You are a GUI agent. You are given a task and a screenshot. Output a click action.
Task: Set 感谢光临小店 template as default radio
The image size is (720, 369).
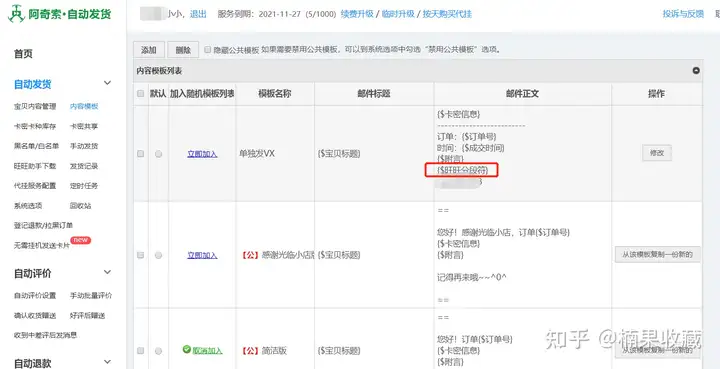158,255
